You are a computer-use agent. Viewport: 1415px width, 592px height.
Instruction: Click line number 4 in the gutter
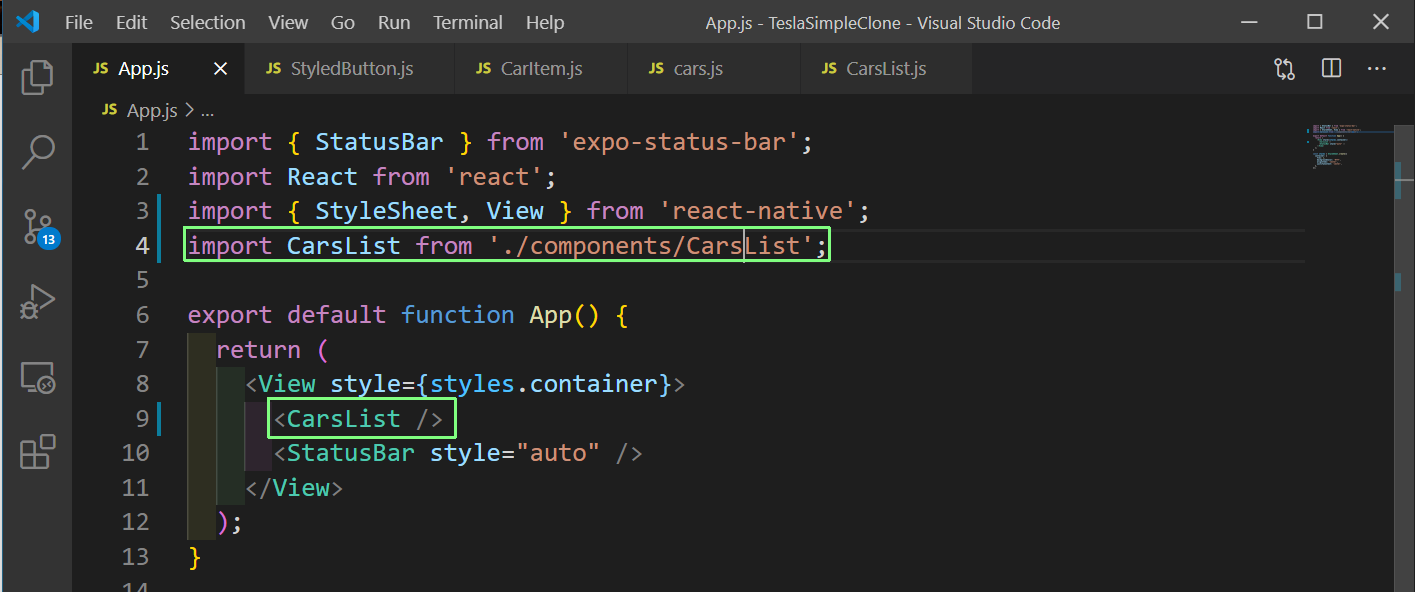[x=142, y=246]
